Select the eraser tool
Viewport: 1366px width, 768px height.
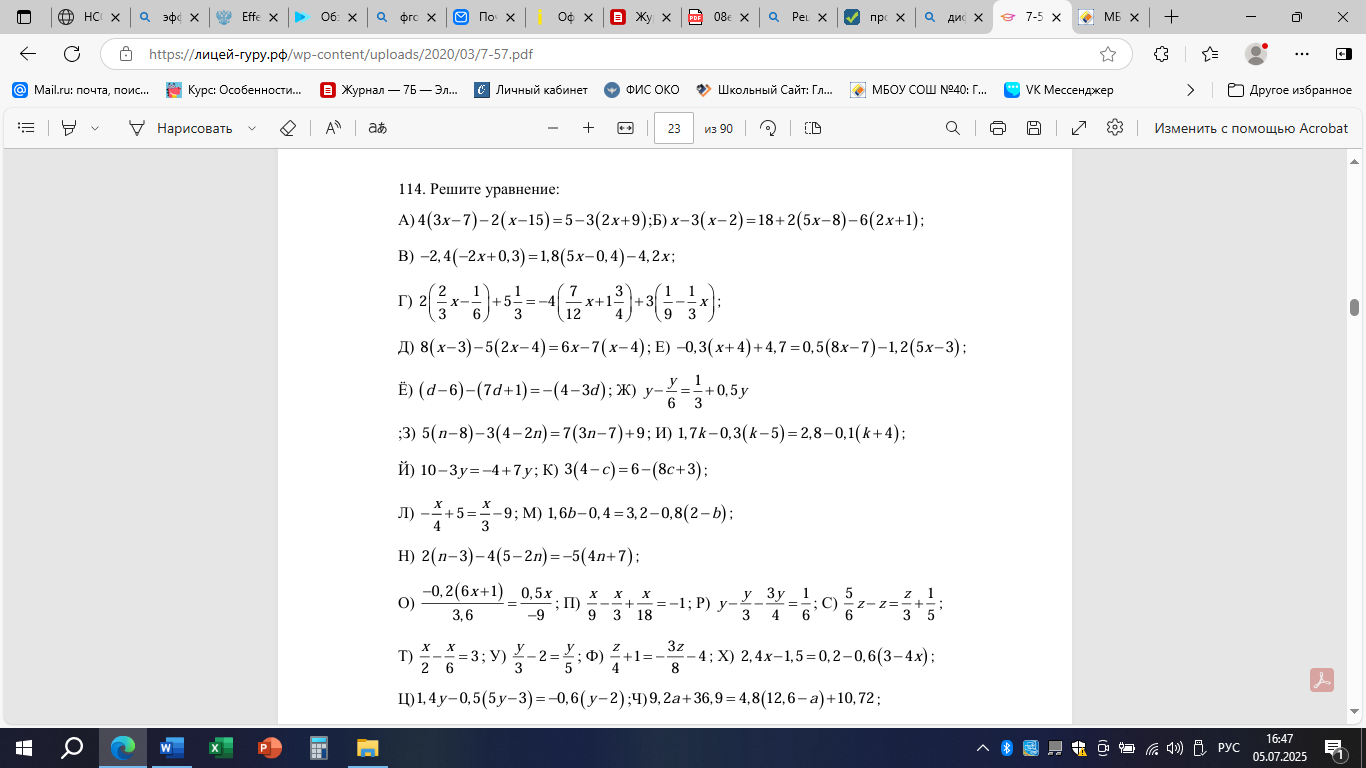(288, 128)
